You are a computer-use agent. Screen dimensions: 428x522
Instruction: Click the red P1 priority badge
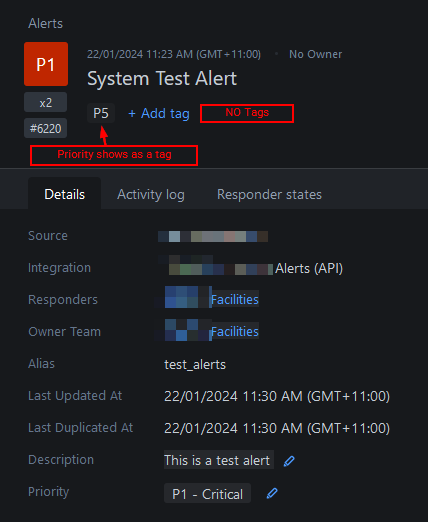pos(46,64)
